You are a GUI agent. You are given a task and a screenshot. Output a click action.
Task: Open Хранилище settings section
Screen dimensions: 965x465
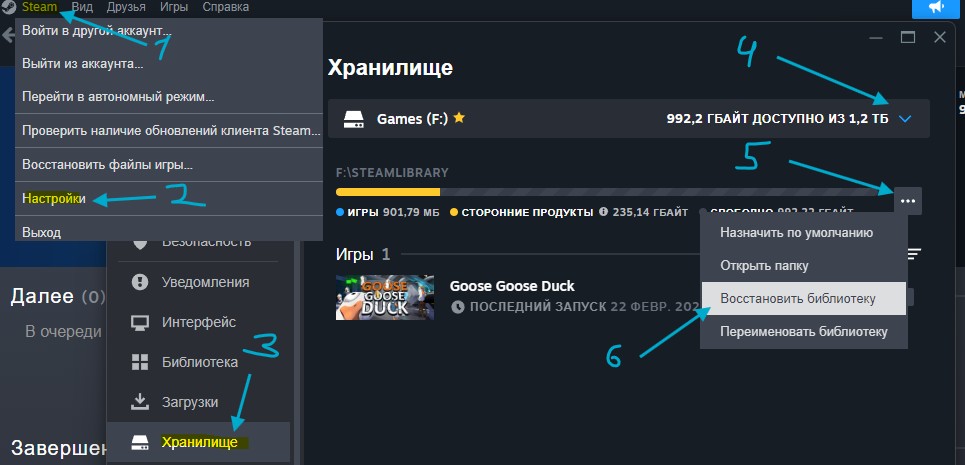coord(198,442)
